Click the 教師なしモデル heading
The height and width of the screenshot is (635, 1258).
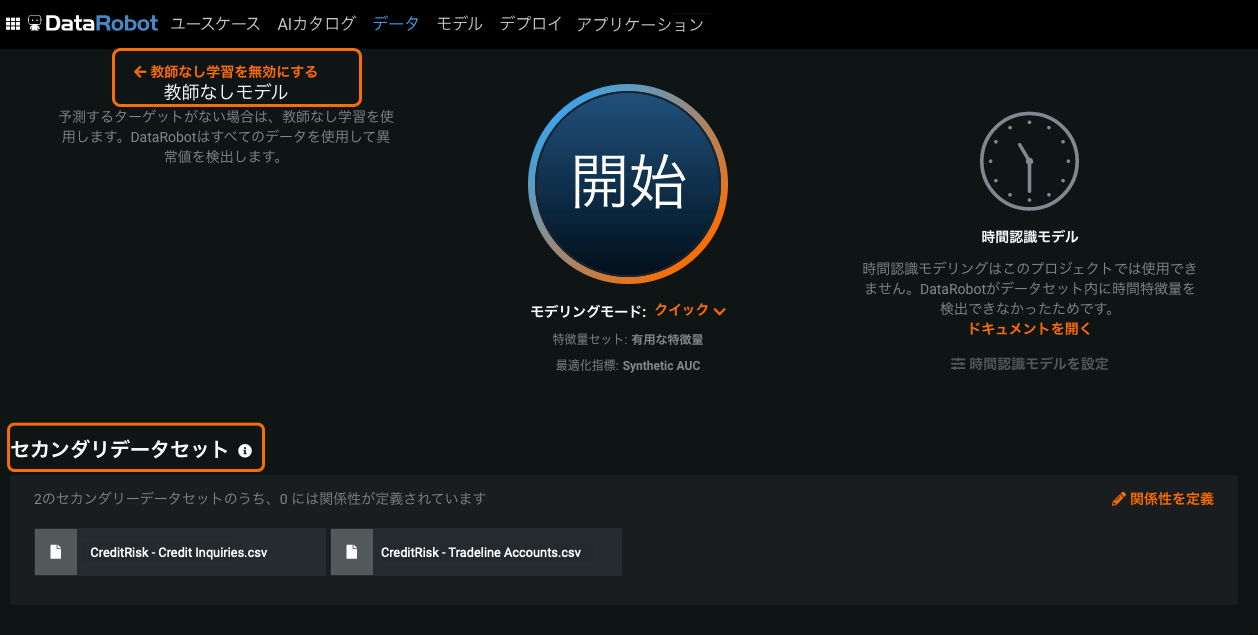226,92
